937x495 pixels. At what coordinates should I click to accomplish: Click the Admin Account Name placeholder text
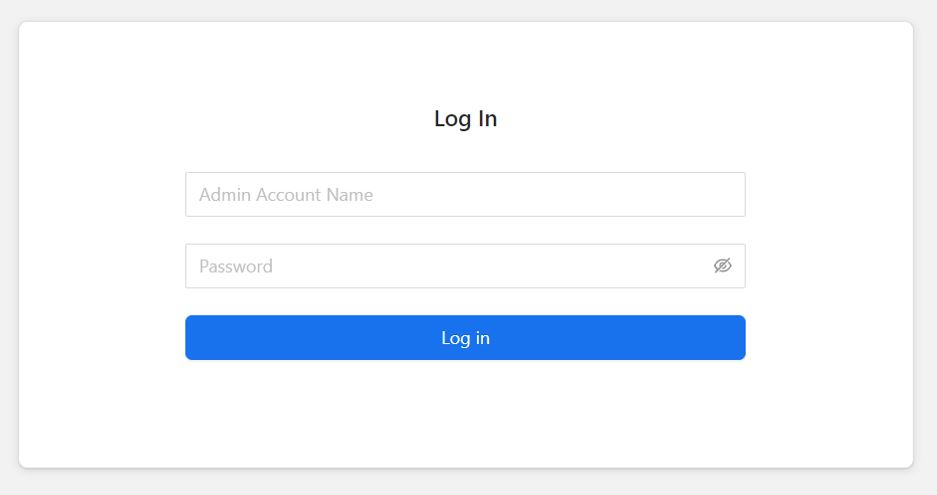[286, 195]
